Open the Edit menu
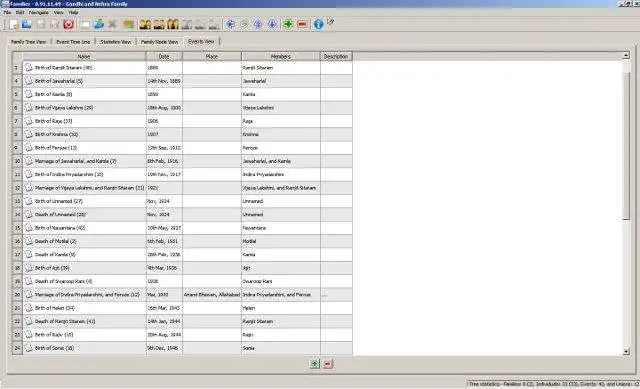The image size is (640, 389). [20, 13]
